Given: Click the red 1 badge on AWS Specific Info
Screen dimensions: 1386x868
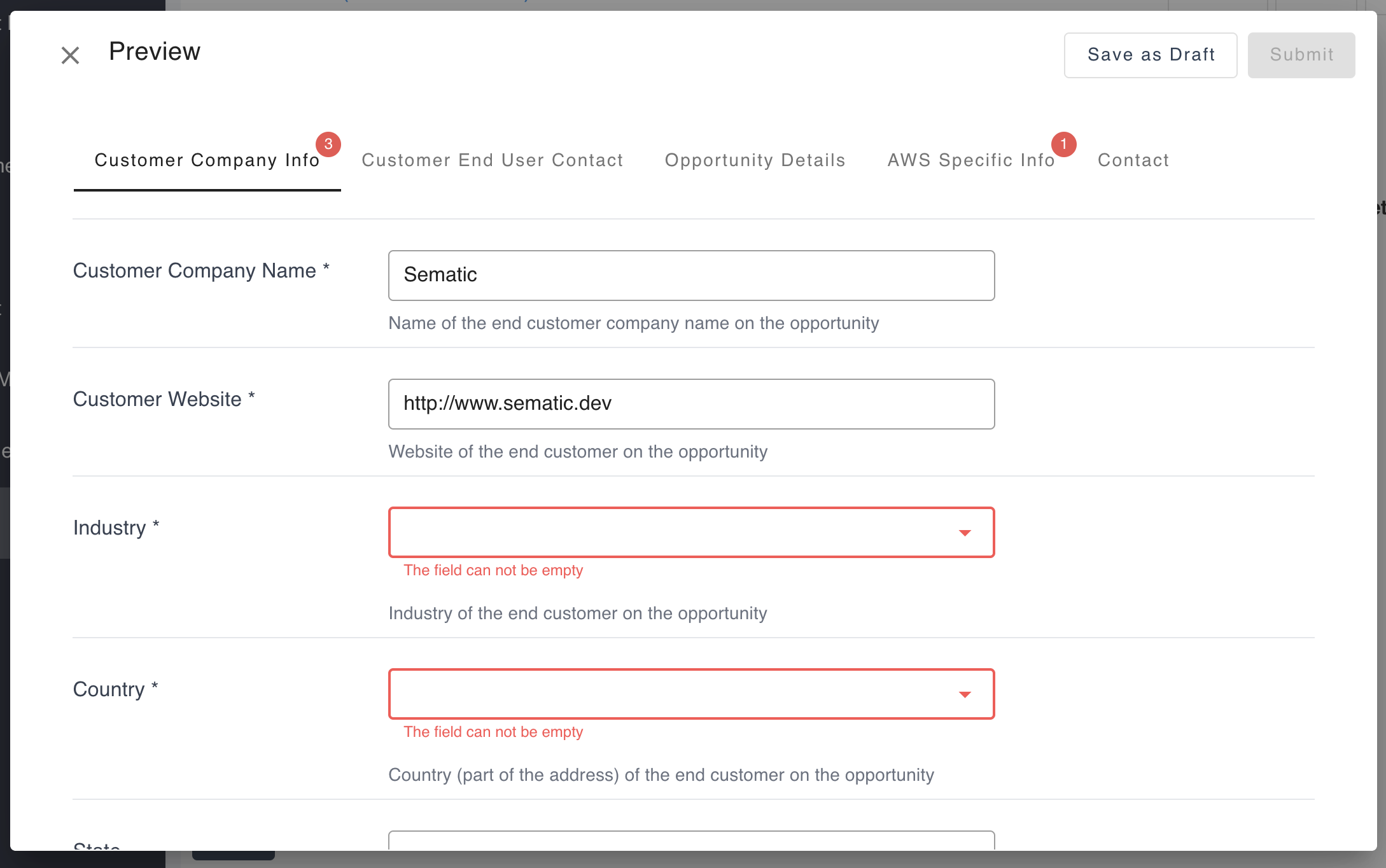Looking at the screenshot, I should (1063, 144).
